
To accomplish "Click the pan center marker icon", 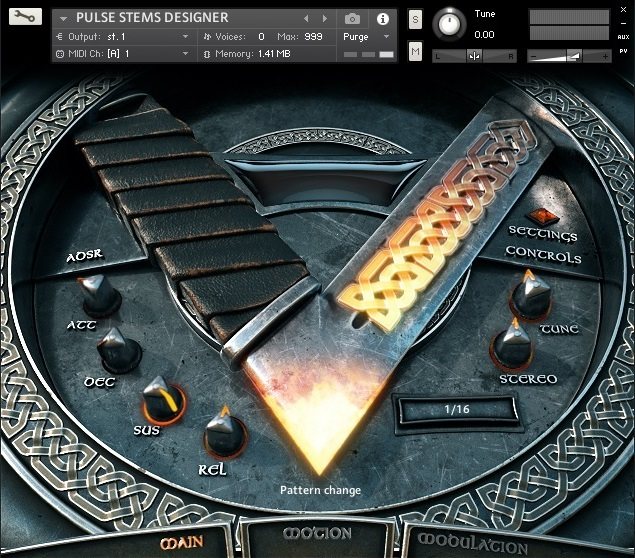I will 474,56.
